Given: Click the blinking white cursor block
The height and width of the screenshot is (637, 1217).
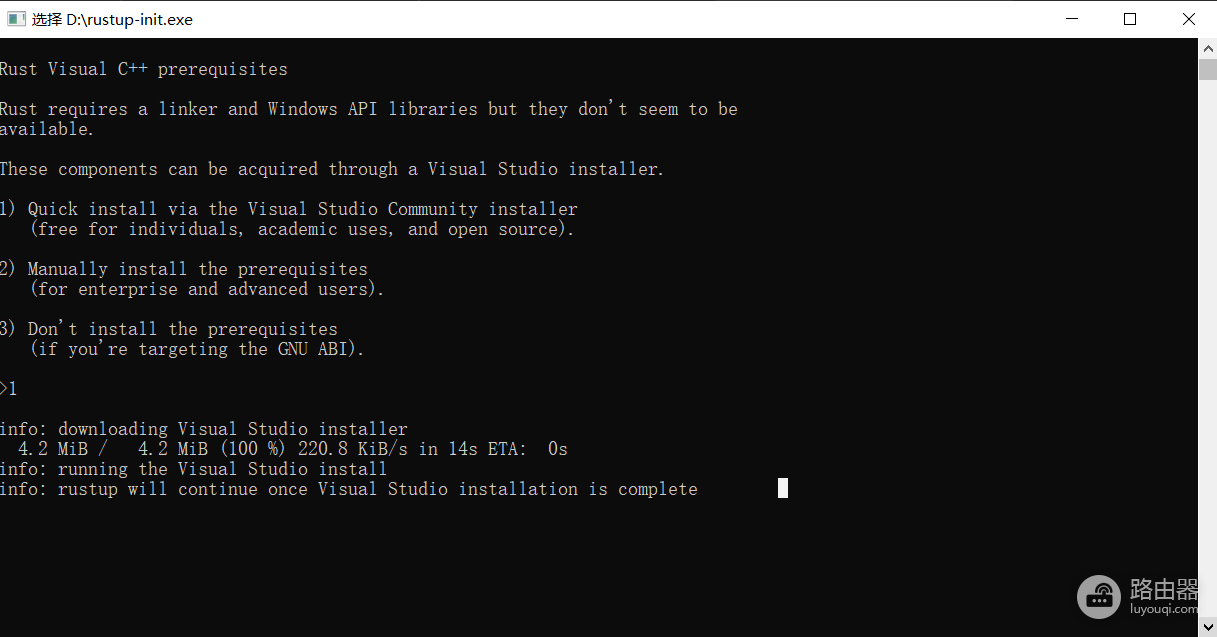Looking at the screenshot, I should (783, 488).
